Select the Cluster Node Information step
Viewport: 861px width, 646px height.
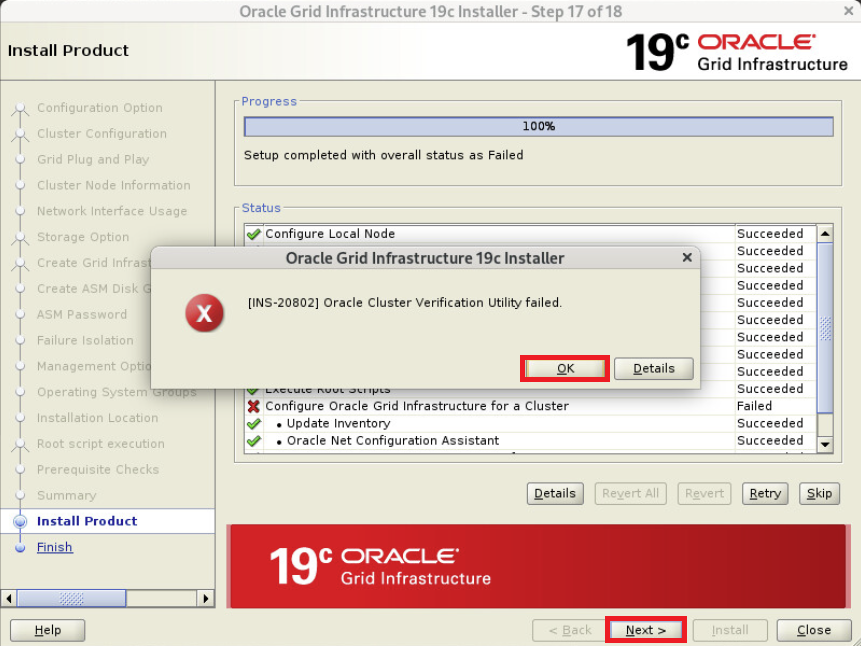[x=114, y=185]
